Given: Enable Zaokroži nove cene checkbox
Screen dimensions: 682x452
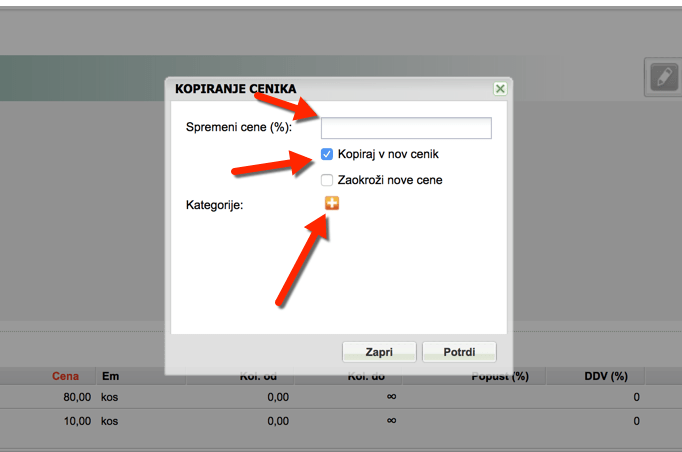Looking at the screenshot, I should click(327, 180).
